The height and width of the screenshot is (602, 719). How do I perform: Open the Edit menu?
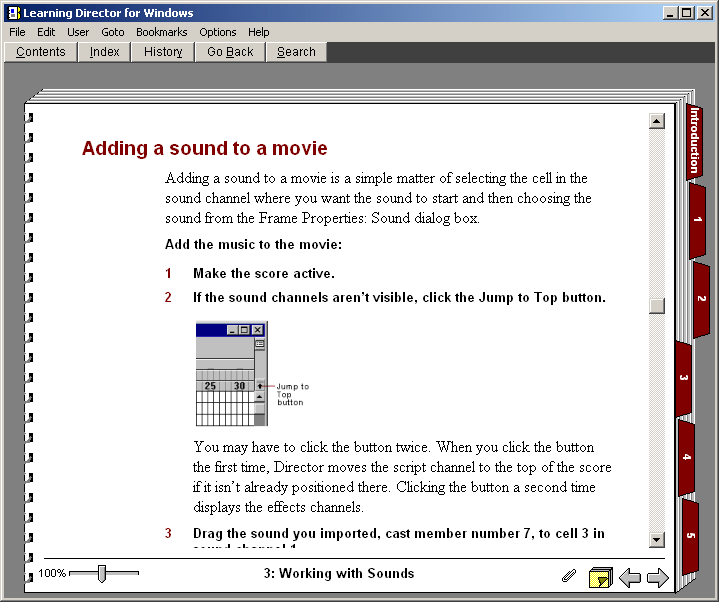46,32
